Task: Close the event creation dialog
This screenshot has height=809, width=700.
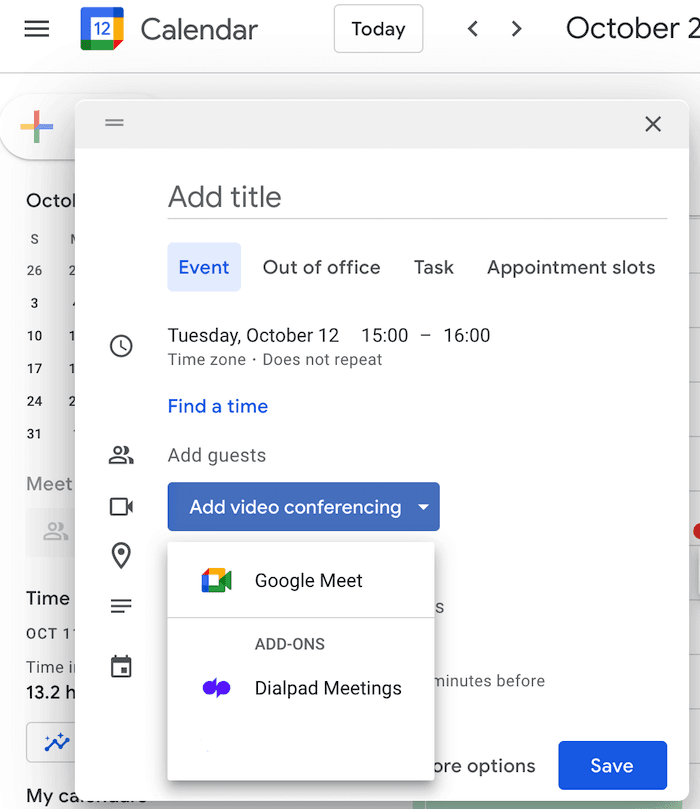Action: (x=653, y=124)
